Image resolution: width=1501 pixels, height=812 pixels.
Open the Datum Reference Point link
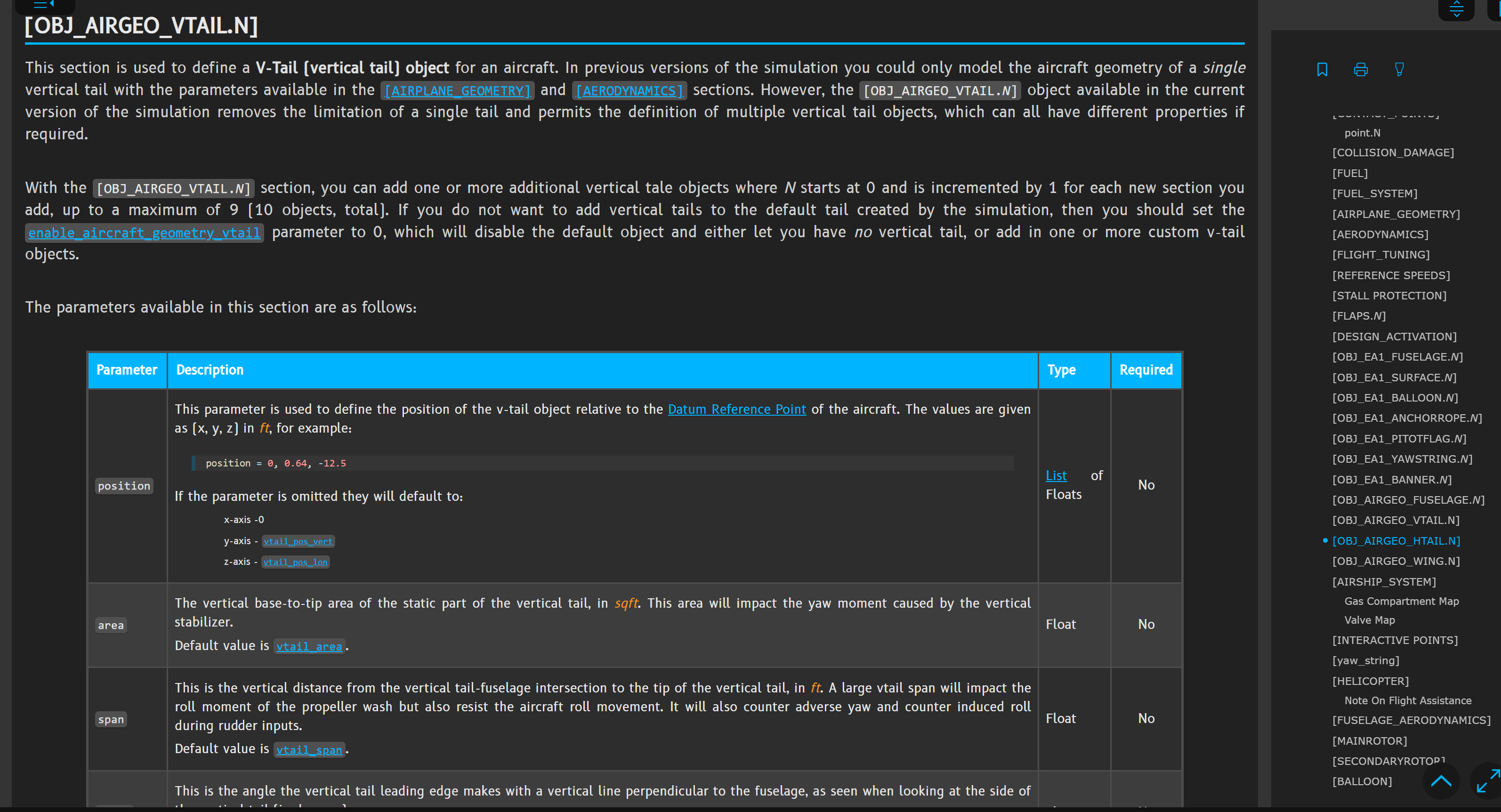pos(736,409)
